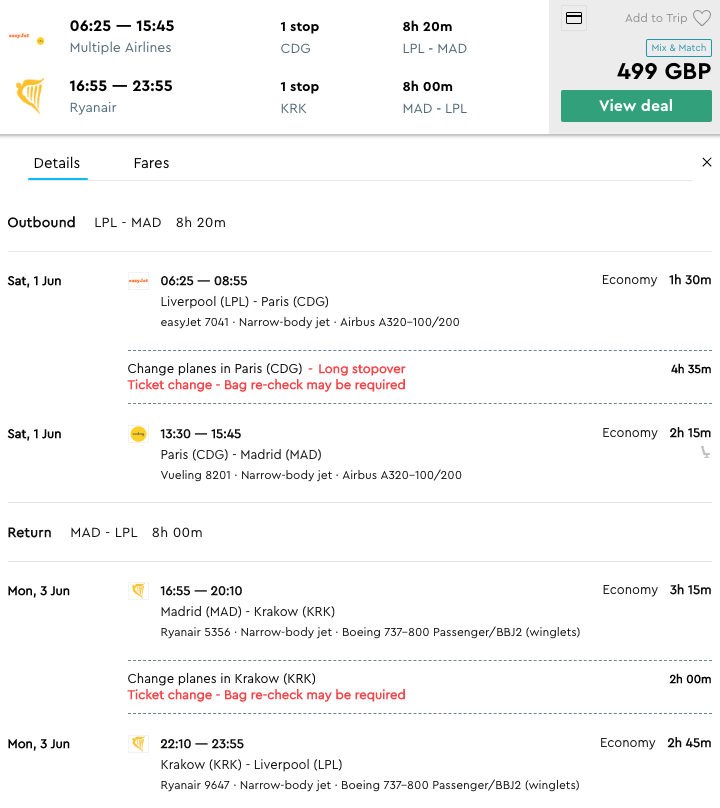Open the Details tab
The height and width of the screenshot is (808, 720).
[x=57, y=163]
